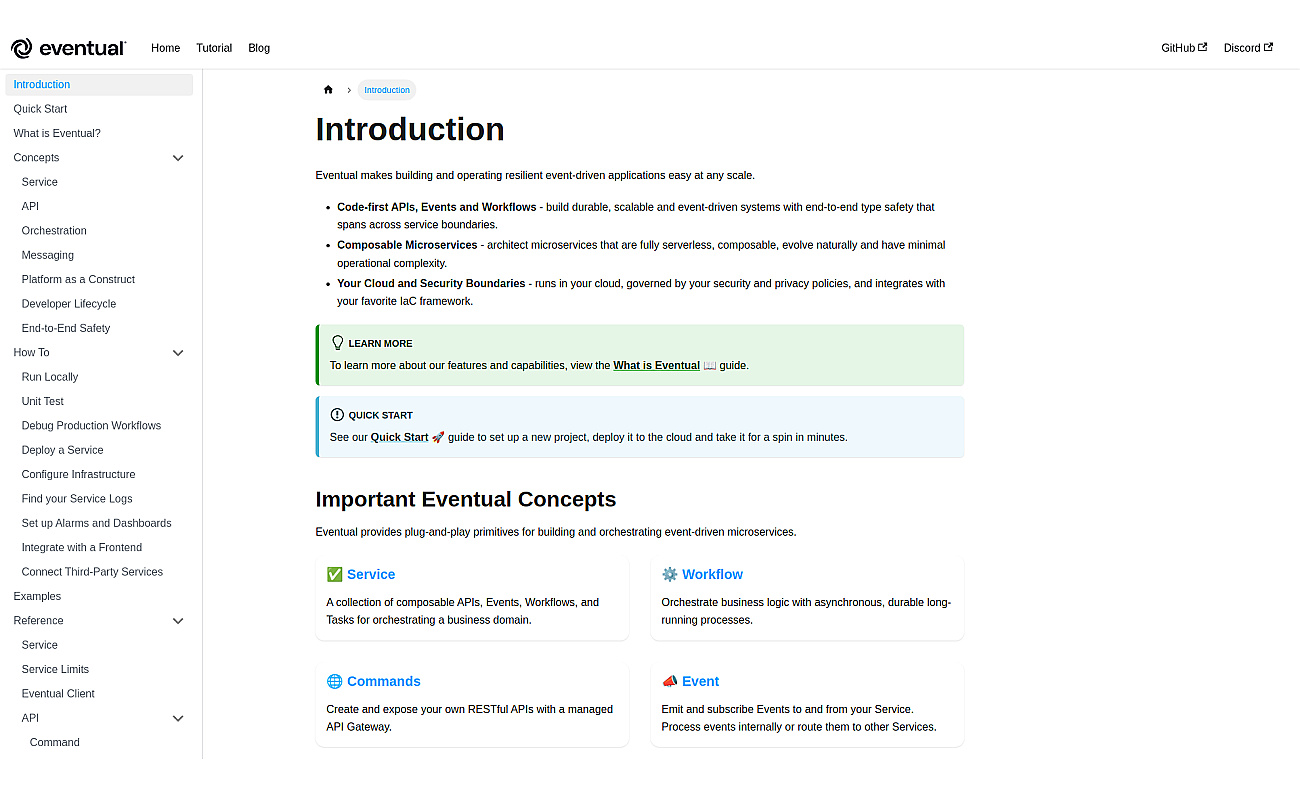This screenshot has width=1300, height=788.
Task: Collapse the Reference sidebar section
Action: [178, 621]
